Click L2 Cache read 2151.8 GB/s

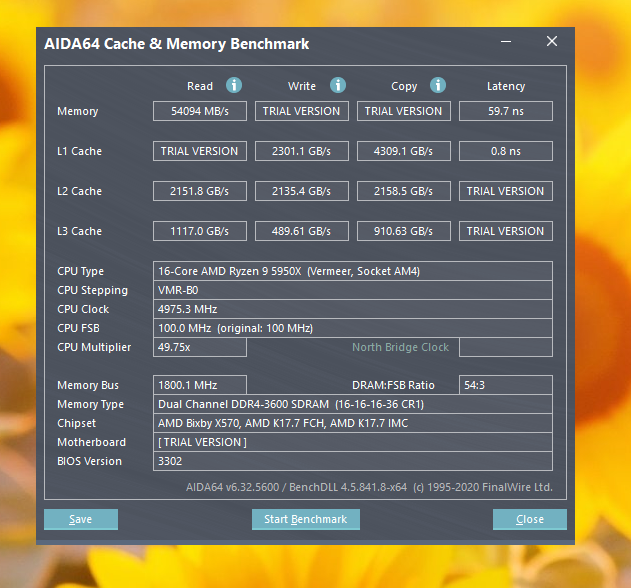200,191
